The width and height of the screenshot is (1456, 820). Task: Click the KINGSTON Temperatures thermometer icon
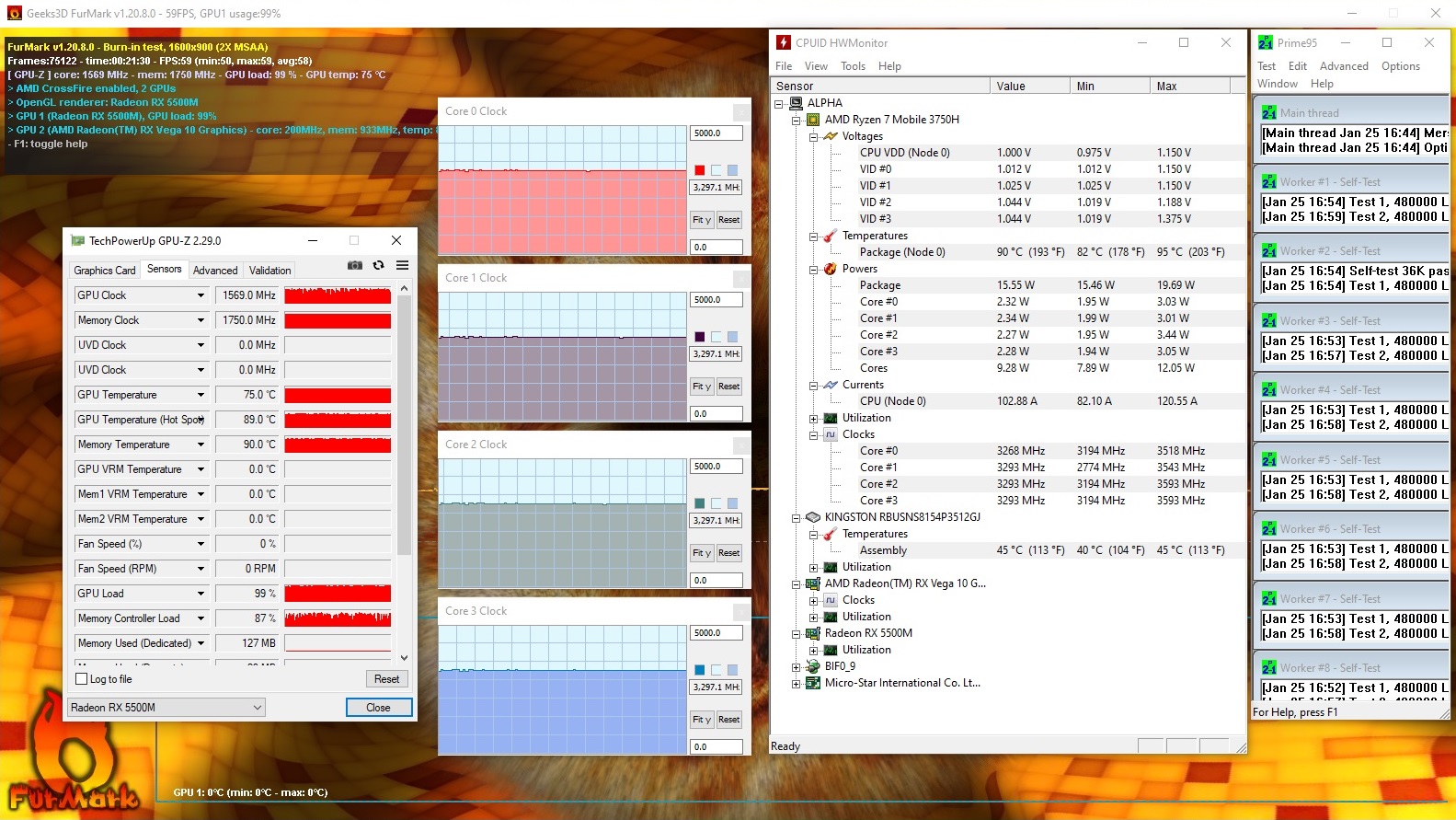[831, 534]
